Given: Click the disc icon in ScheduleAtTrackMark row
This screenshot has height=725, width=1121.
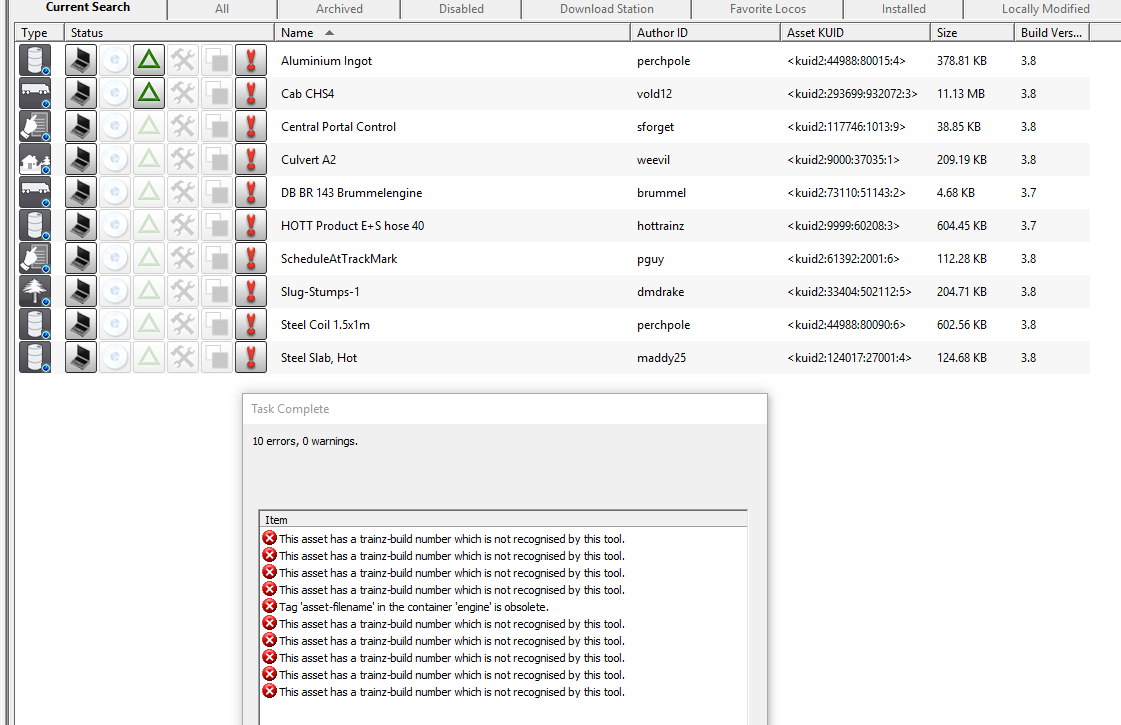Looking at the screenshot, I should tap(115, 259).
